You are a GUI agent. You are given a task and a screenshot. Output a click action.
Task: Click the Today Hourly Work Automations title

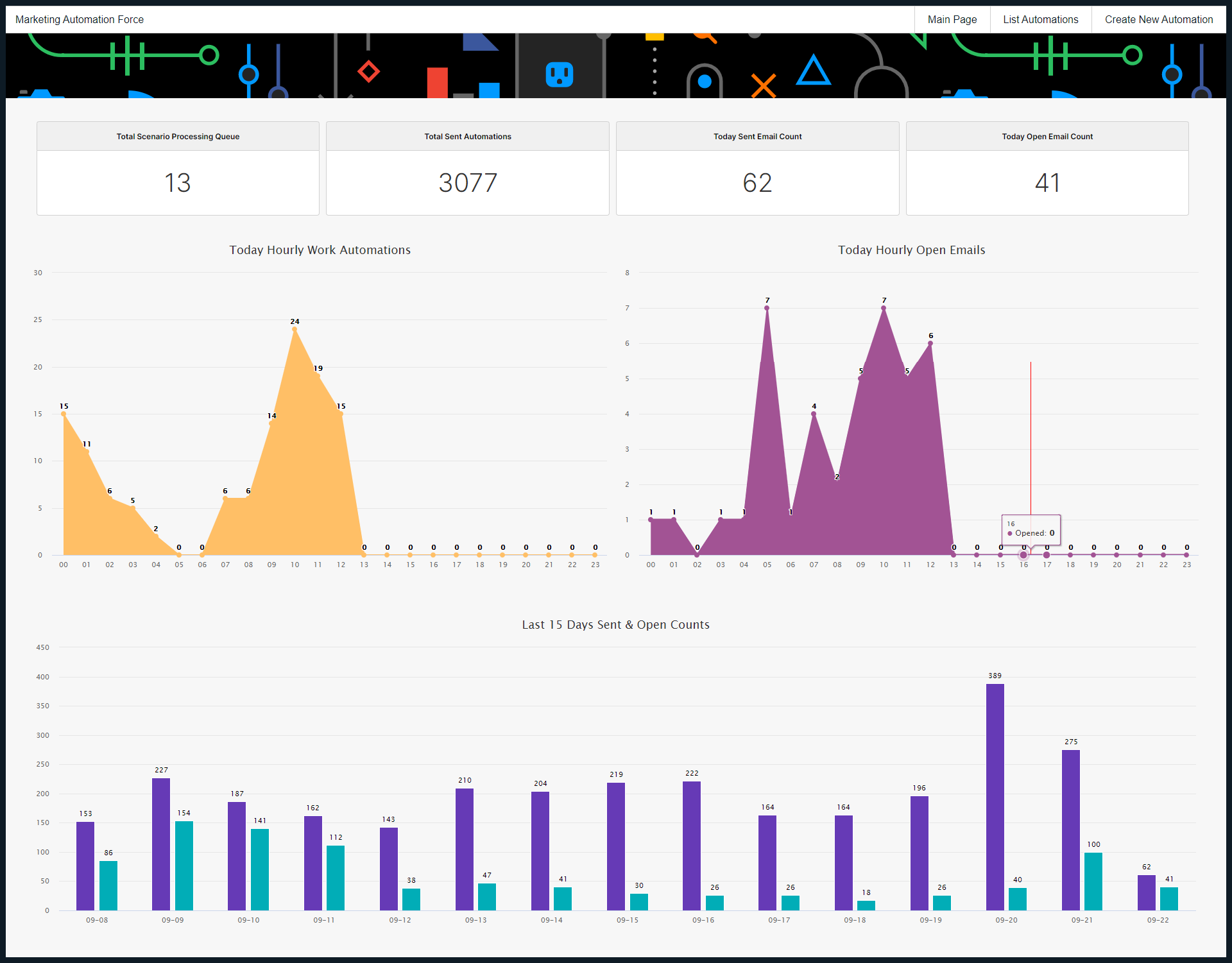320,250
